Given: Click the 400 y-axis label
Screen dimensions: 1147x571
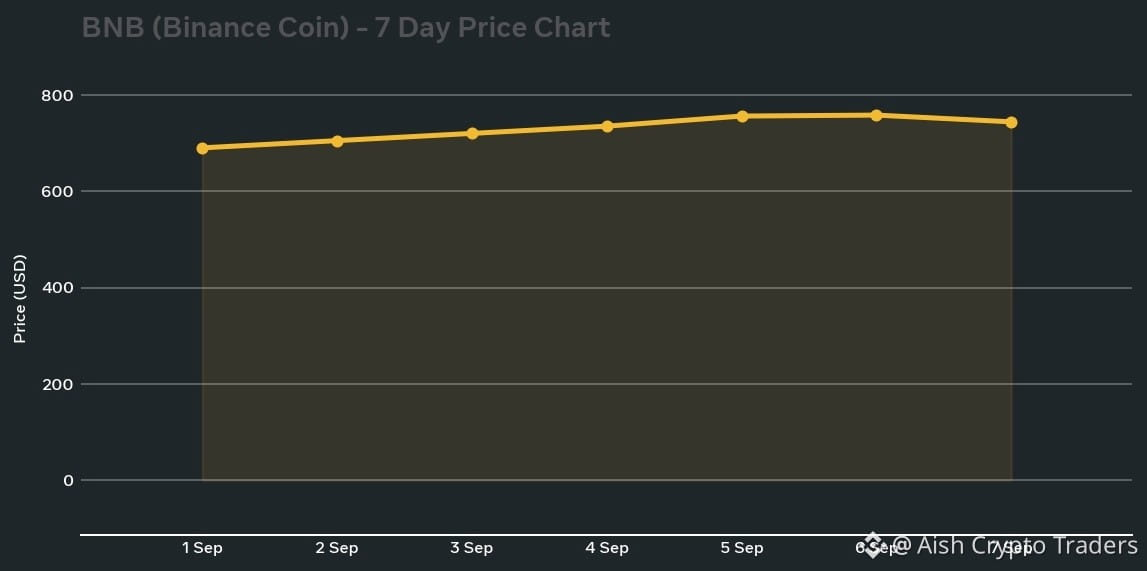Looking at the screenshot, I should tap(57, 288).
